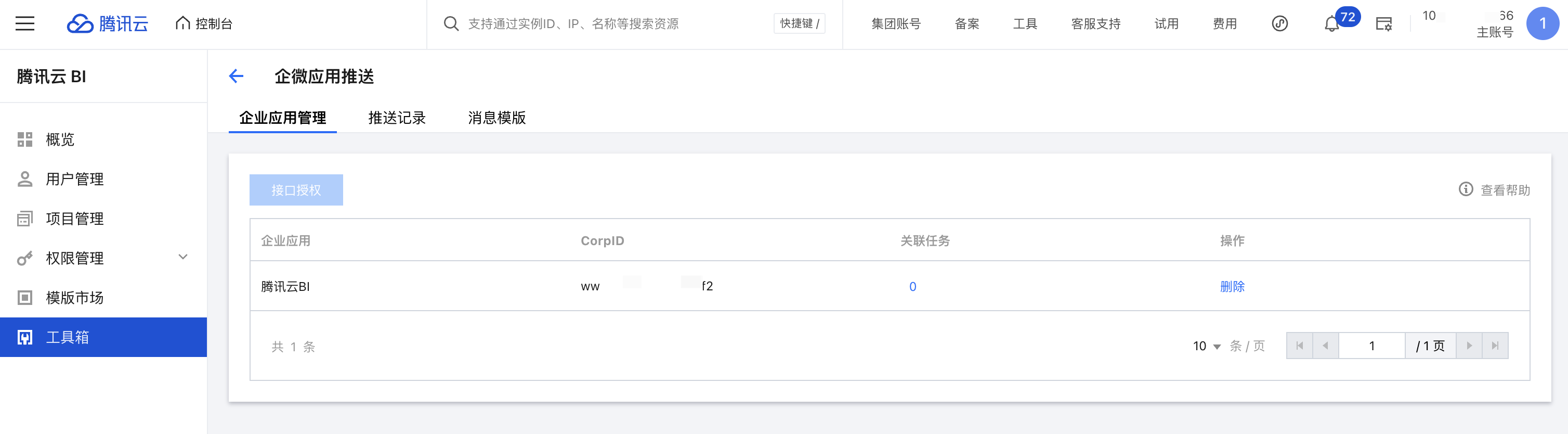
Task: Open the 客服支持 menu
Action: point(1095,24)
